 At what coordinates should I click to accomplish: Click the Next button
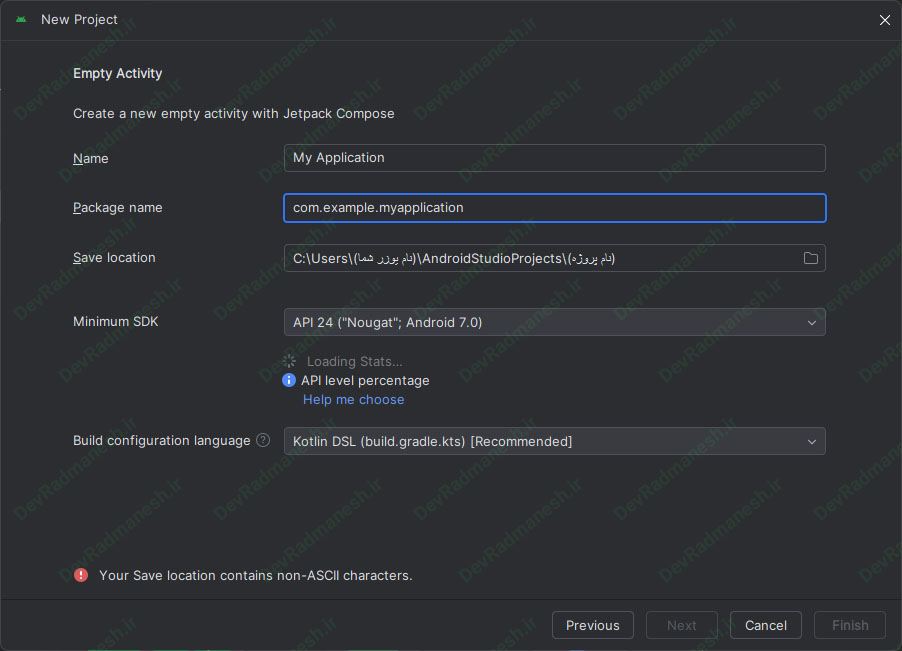(681, 625)
